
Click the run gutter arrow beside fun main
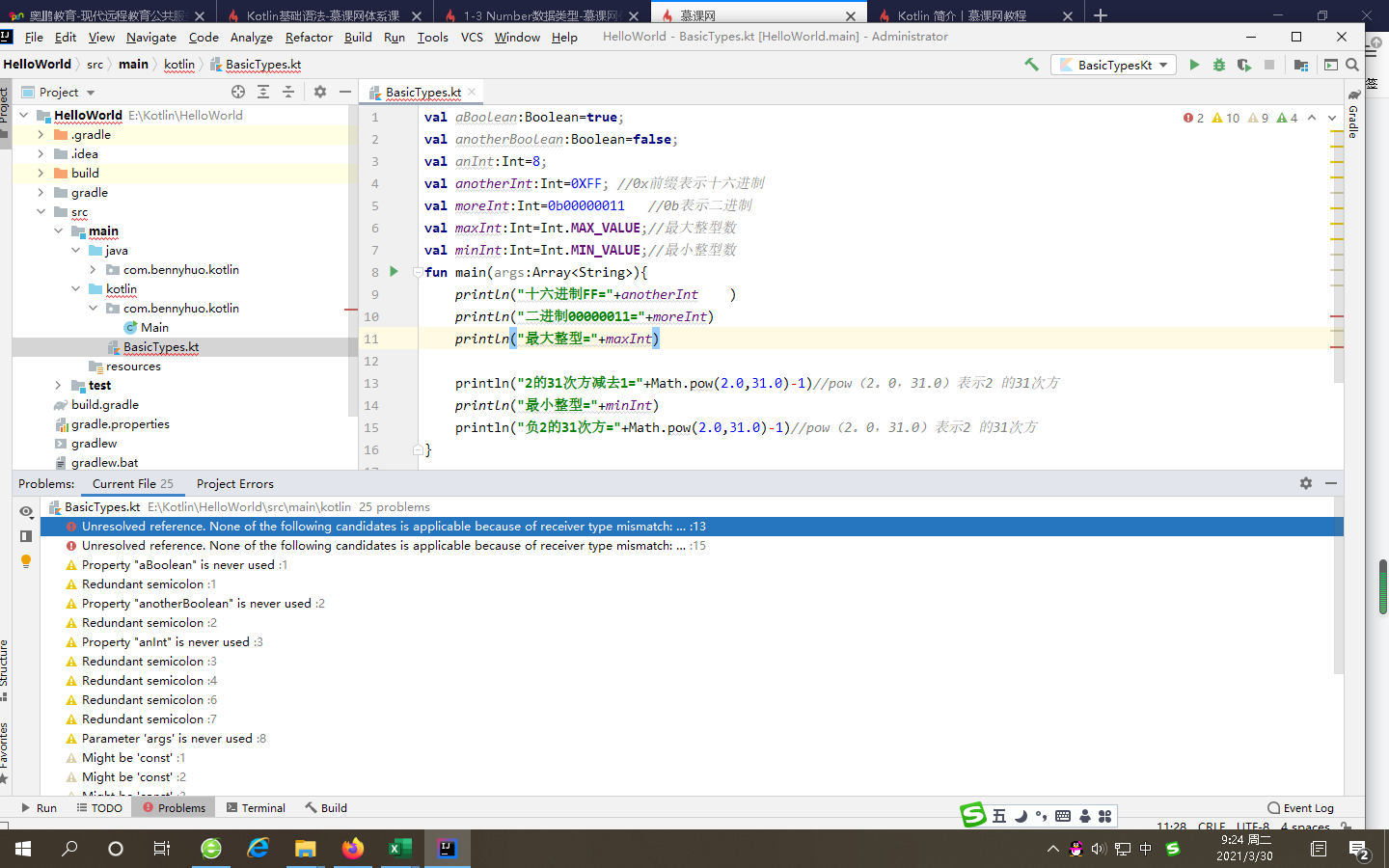pos(394,272)
